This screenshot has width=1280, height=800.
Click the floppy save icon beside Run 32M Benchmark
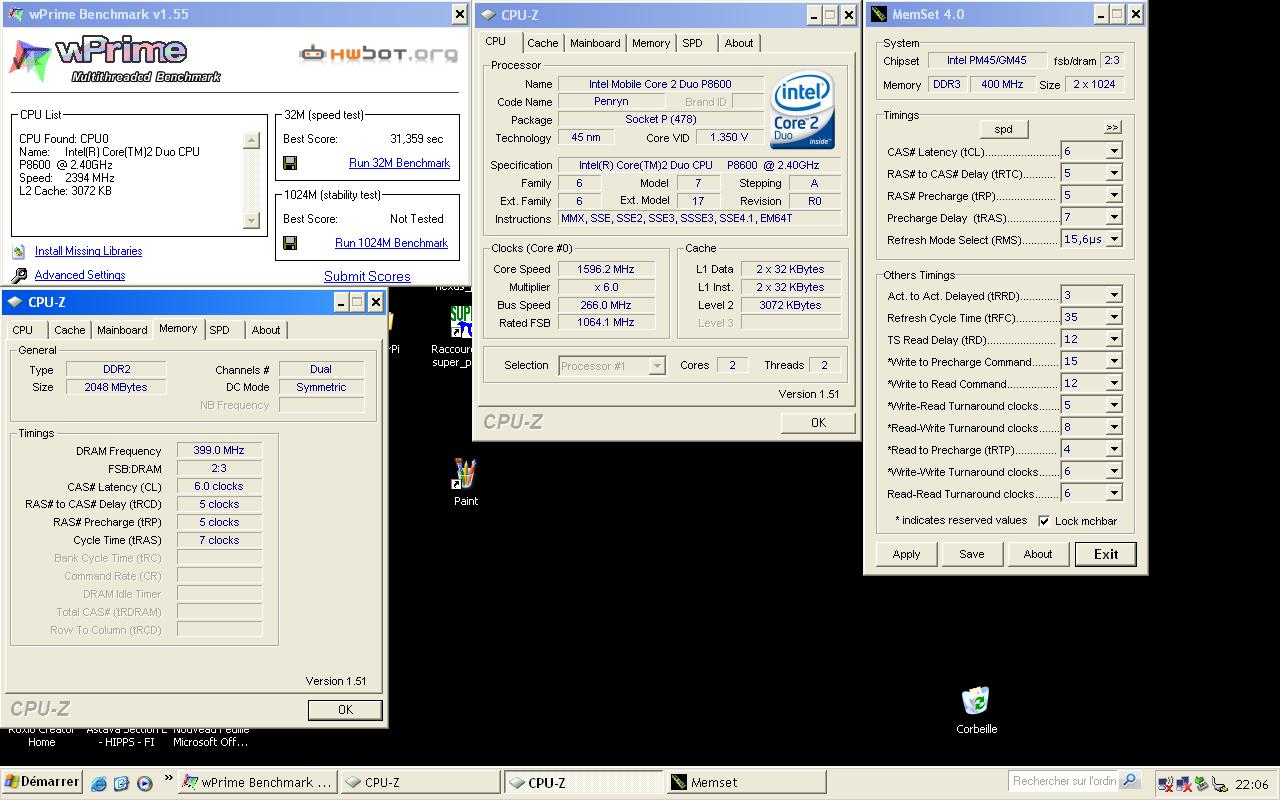pyautogui.click(x=290, y=163)
